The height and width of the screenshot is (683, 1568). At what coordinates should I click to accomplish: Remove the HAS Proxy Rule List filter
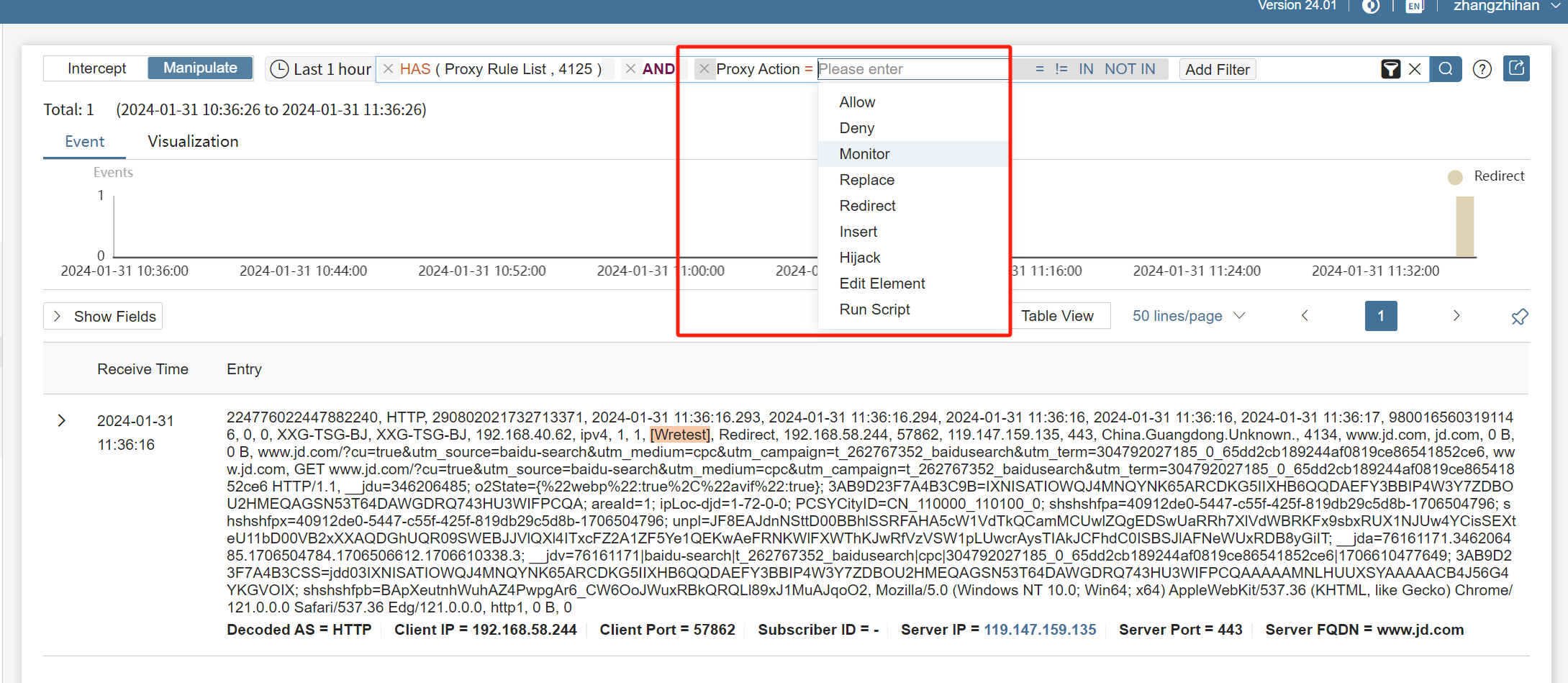click(x=388, y=69)
